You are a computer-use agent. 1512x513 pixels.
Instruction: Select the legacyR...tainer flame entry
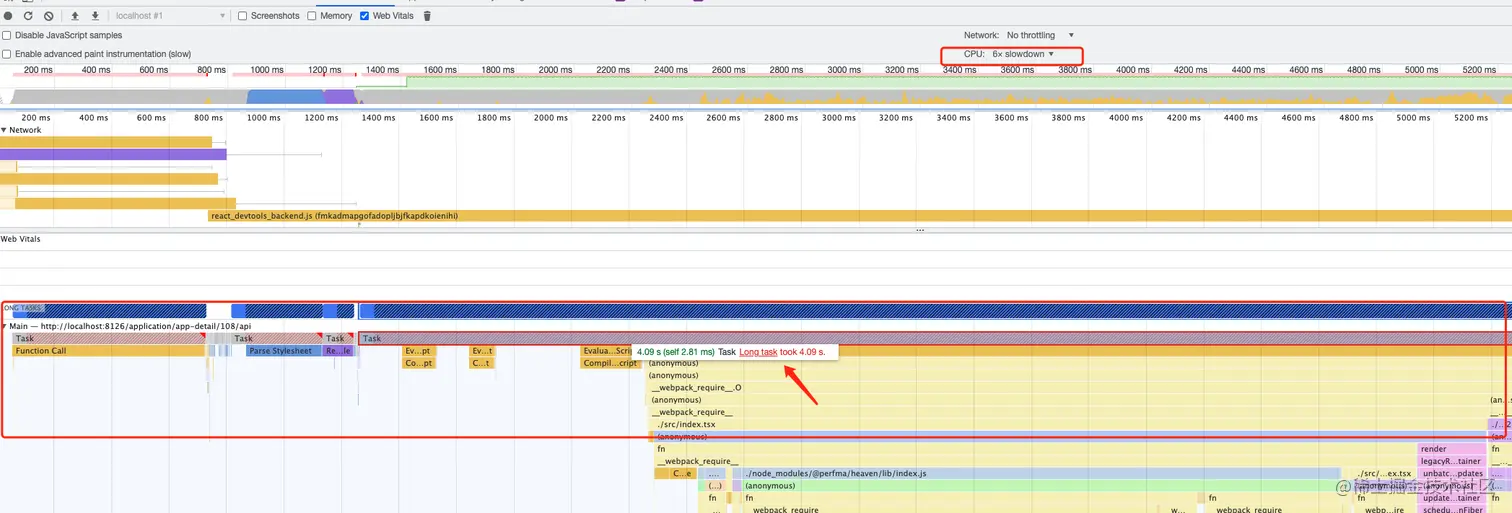pyautogui.click(x=1452, y=461)
